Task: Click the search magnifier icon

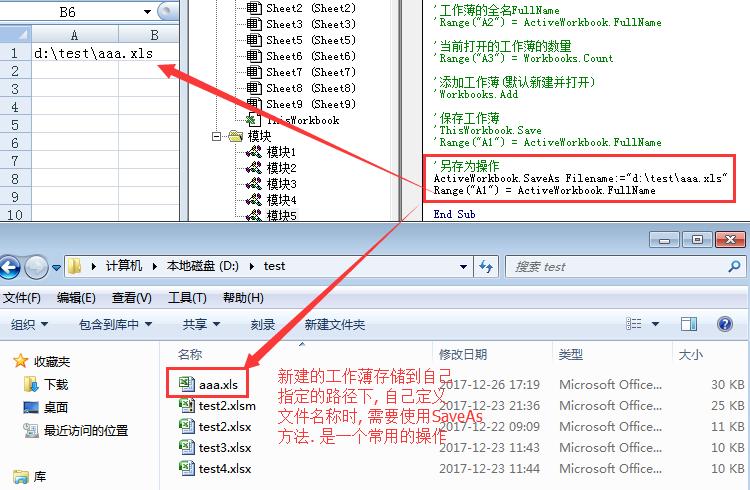Action: coord(734,267)
